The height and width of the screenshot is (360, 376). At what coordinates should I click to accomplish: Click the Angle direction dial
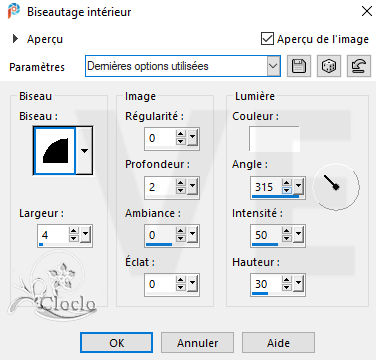tap(336, 186)
